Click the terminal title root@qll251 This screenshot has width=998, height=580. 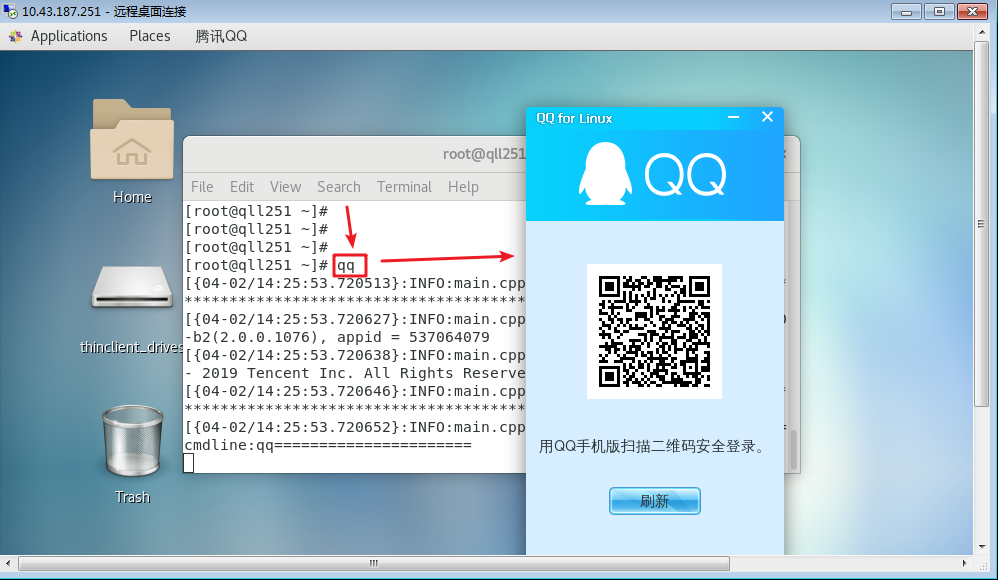pyautogui.click(x=484, y=154)
